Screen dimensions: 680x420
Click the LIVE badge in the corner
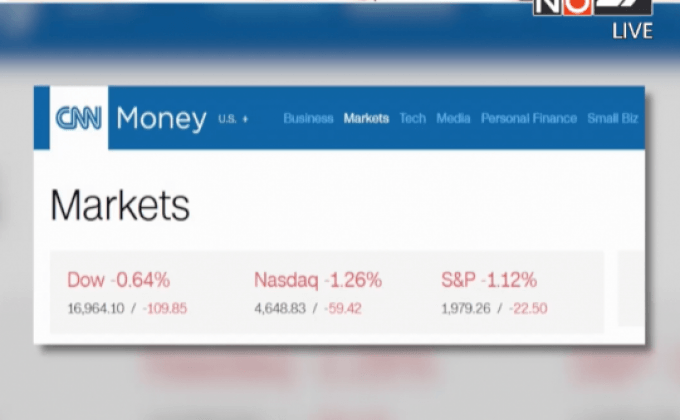pyautogui.click(x=632, y=31)
